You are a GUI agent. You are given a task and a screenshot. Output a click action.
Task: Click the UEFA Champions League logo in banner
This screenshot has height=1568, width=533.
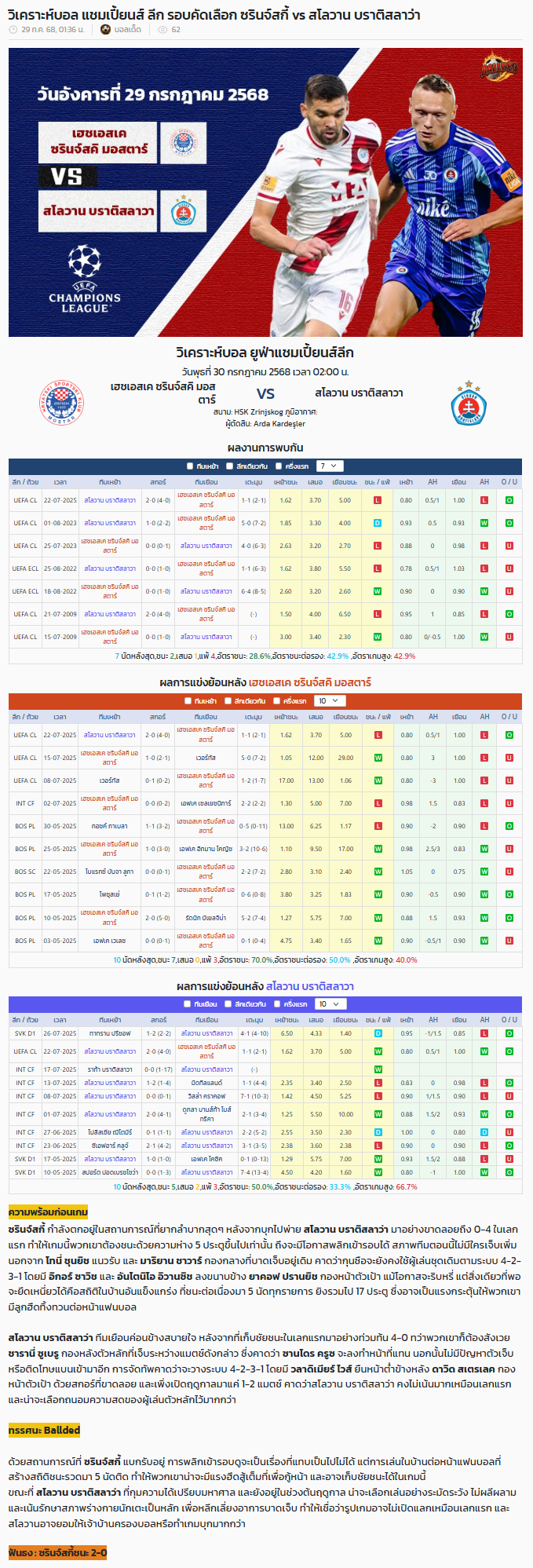pos(85,280)
